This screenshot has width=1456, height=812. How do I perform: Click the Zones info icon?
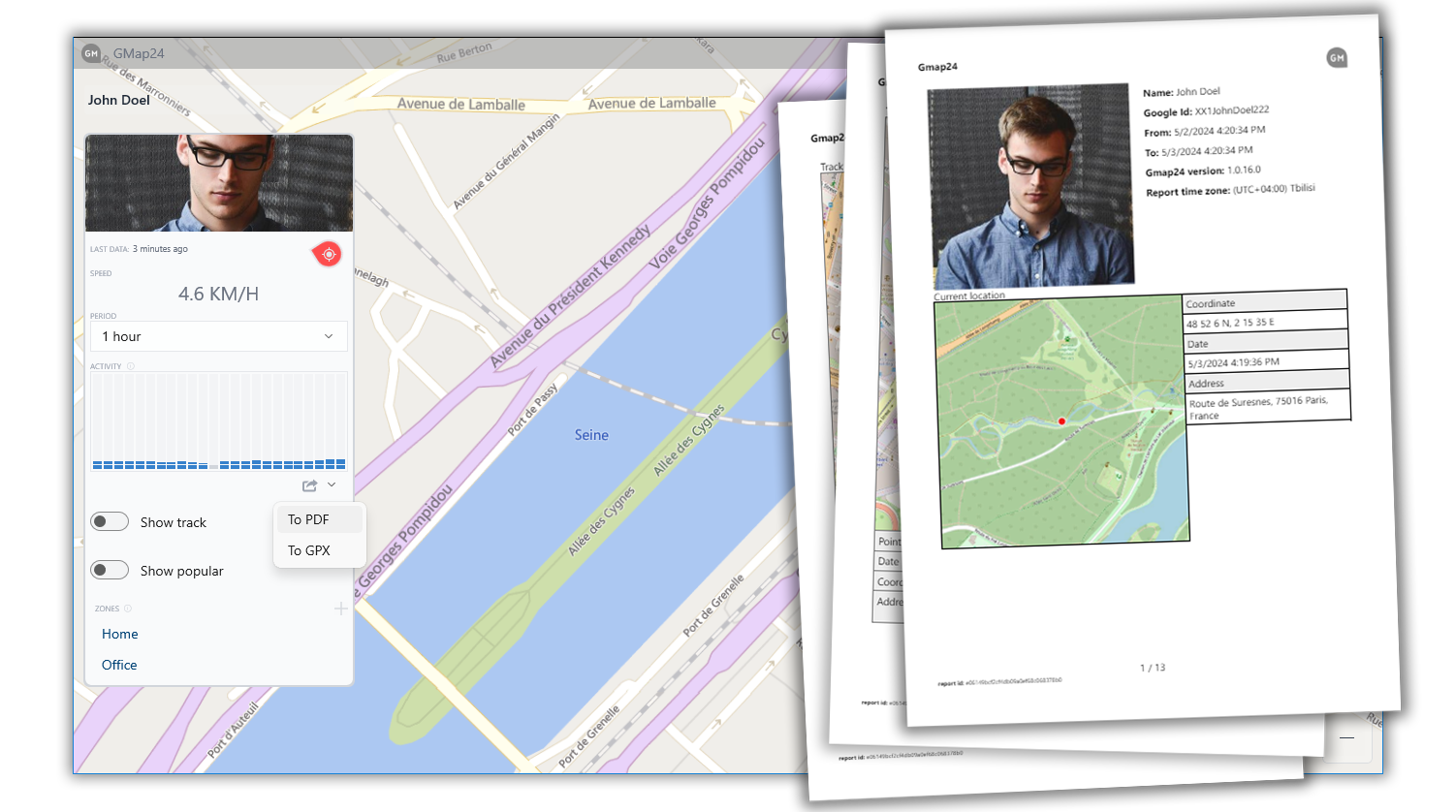click(x=128, y=609)
